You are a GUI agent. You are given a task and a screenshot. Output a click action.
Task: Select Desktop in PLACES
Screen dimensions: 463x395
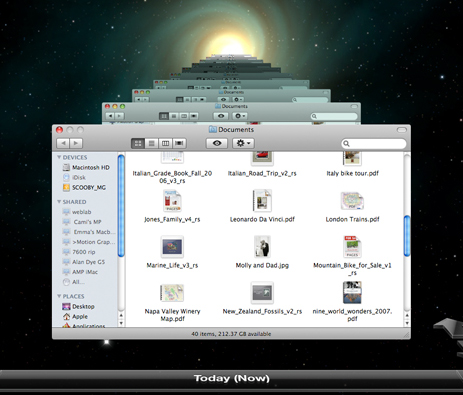pyautogui.click(x=79, y=306)
